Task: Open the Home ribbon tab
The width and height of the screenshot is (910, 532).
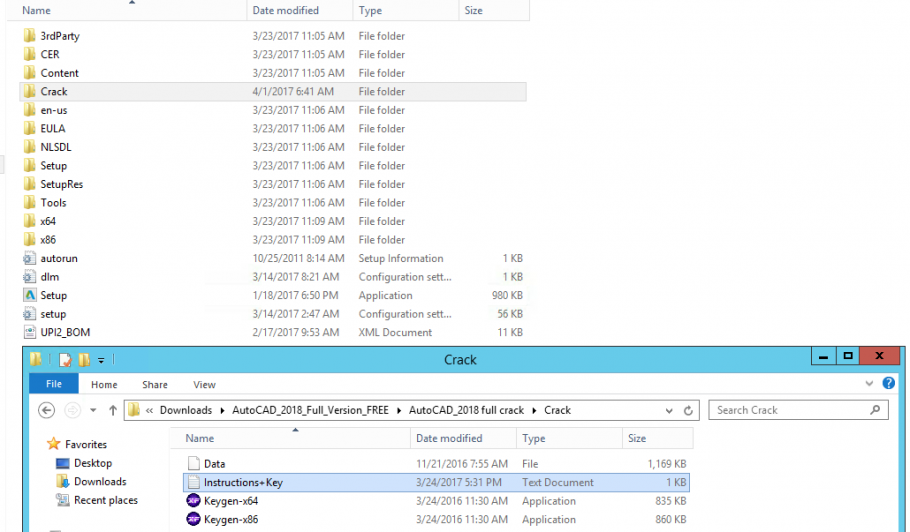Action: (104, 385)
